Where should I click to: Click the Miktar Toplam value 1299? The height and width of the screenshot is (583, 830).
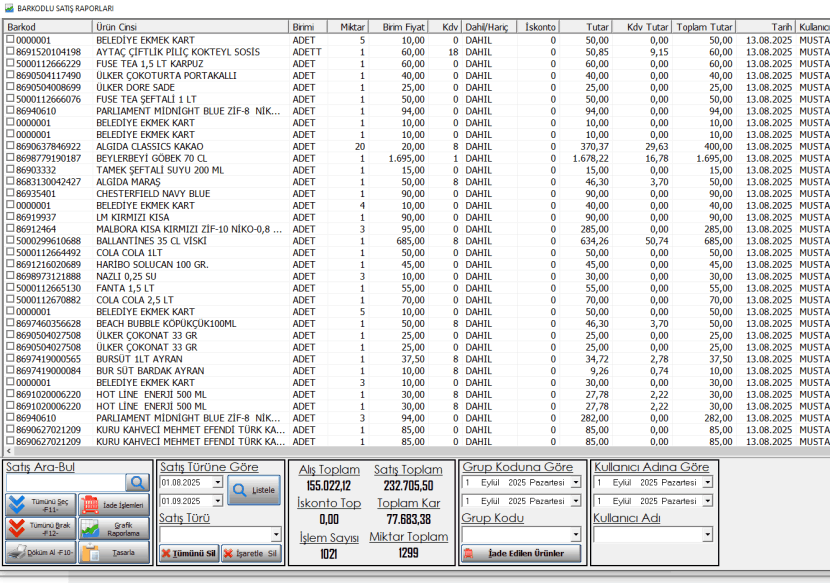coord(408,553)
